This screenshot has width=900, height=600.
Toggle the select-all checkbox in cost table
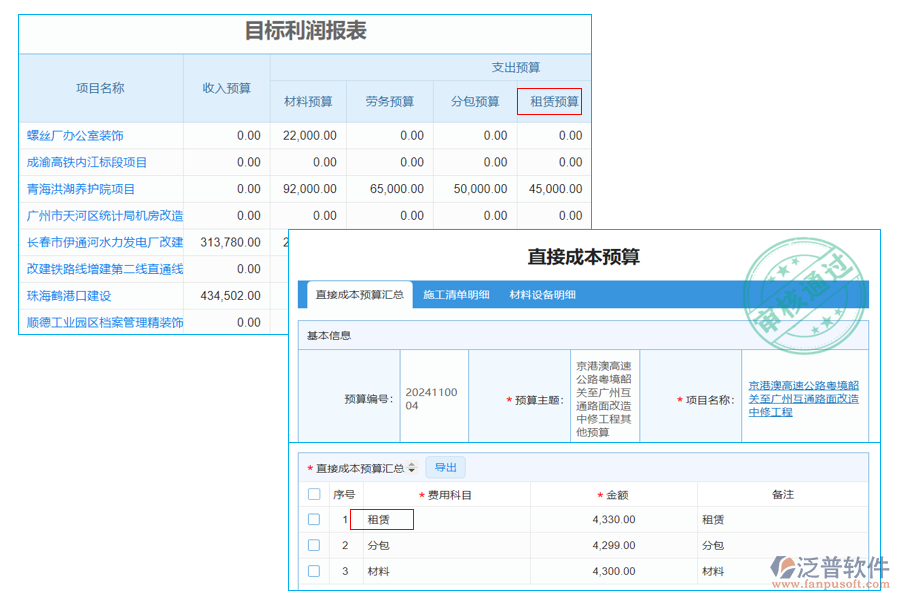coord(314,494)
